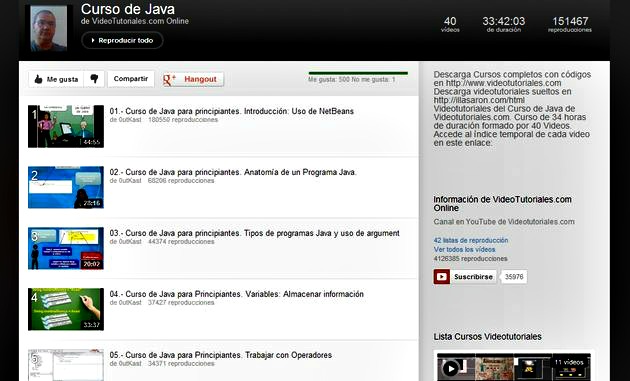Open title 04.- Variables: Almacenar información

[x=237, y=294]
